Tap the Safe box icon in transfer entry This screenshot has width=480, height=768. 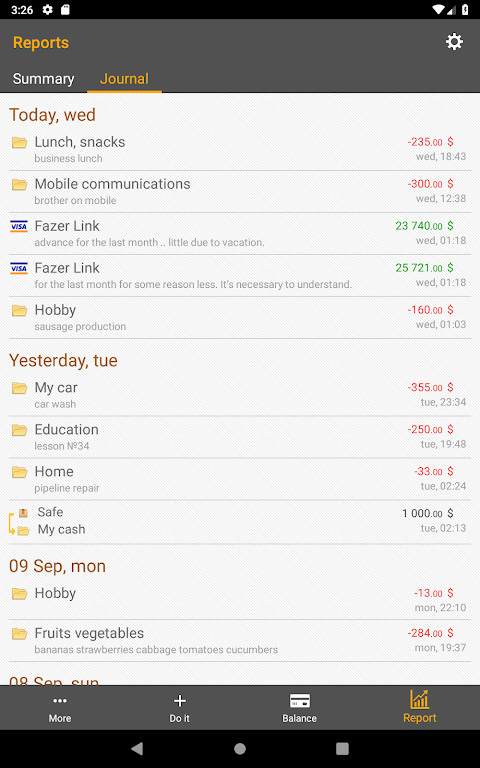coord(23,513)
